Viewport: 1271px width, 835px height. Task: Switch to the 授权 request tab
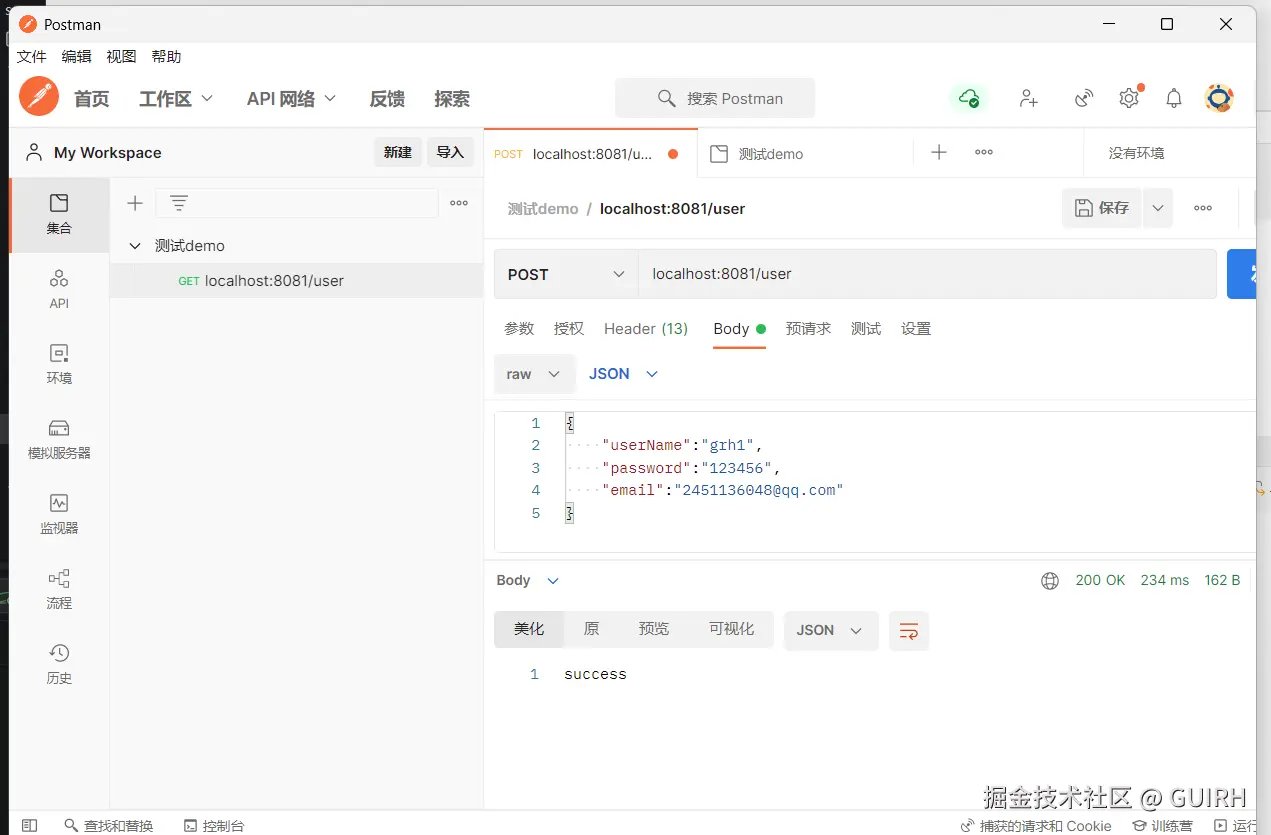pos(569,329)
